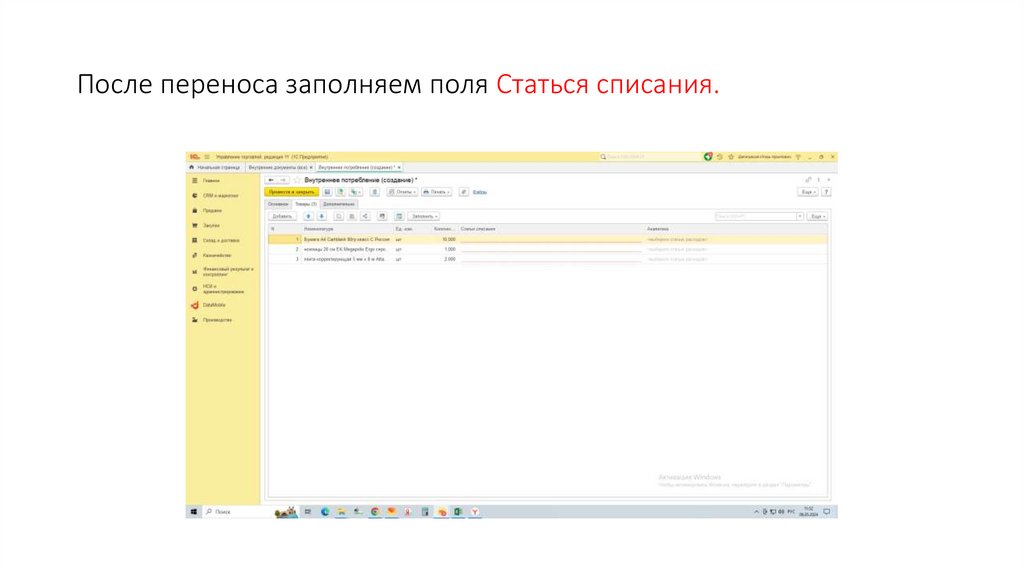Open the 'Create based on' dropdown icon
The image size is (1024, 574).
coord(355,192)
